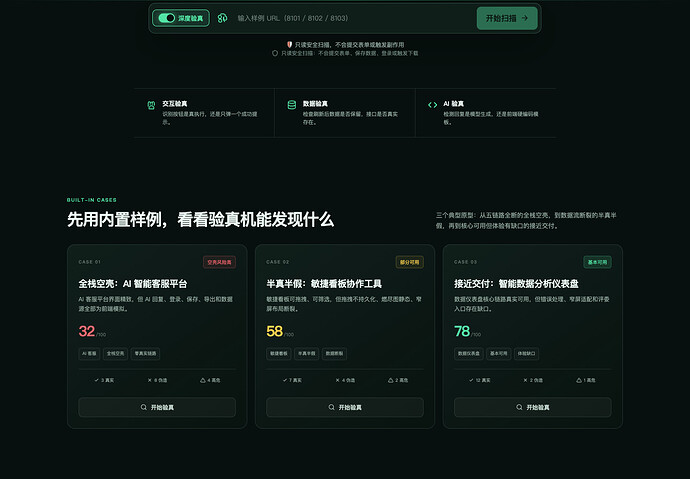Click the 交互验真 heading
Screen dimensions: 690x479
point(175,104)
